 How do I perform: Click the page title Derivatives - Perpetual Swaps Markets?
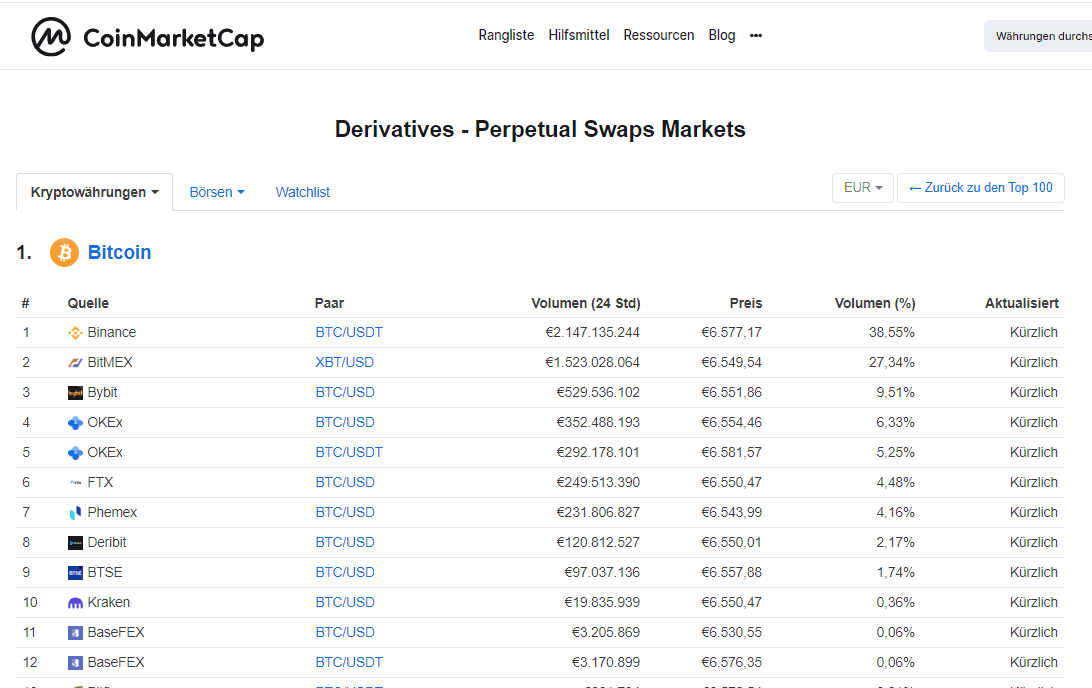coord(540,130)
